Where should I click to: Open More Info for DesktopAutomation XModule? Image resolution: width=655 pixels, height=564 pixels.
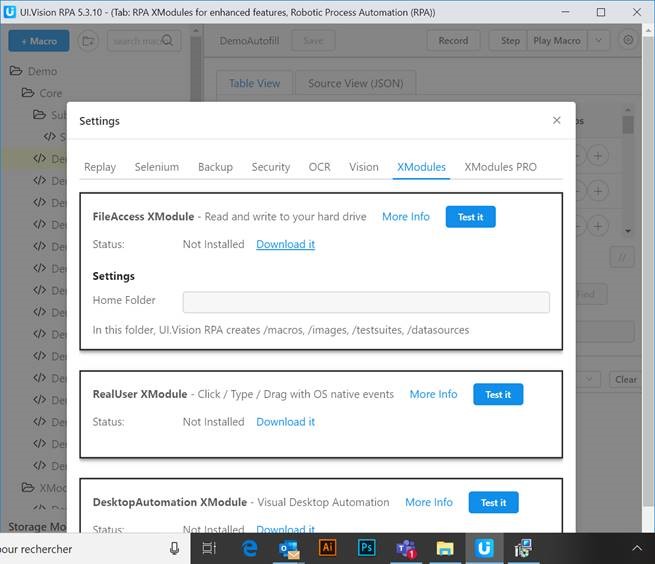pos(429,502)
